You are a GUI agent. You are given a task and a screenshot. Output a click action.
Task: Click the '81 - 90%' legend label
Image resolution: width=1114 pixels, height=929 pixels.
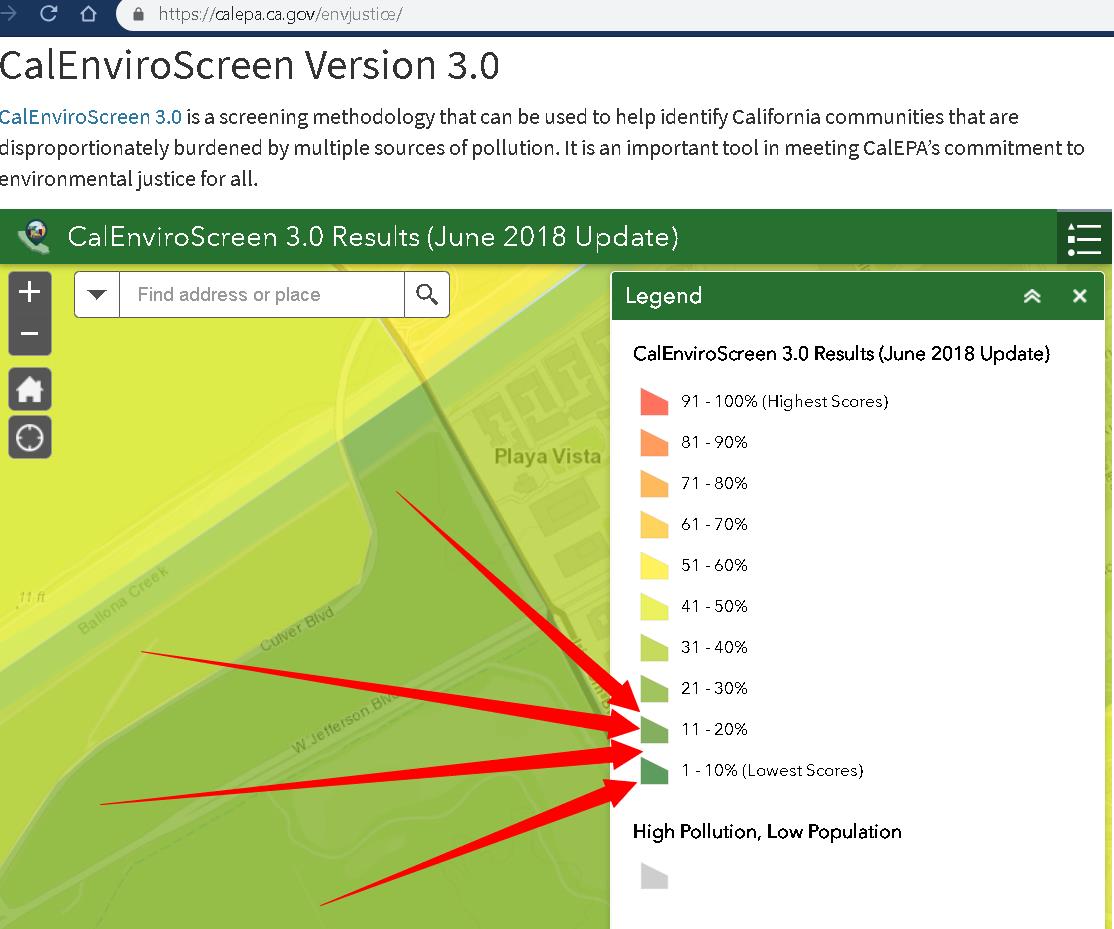pos(714,442)
